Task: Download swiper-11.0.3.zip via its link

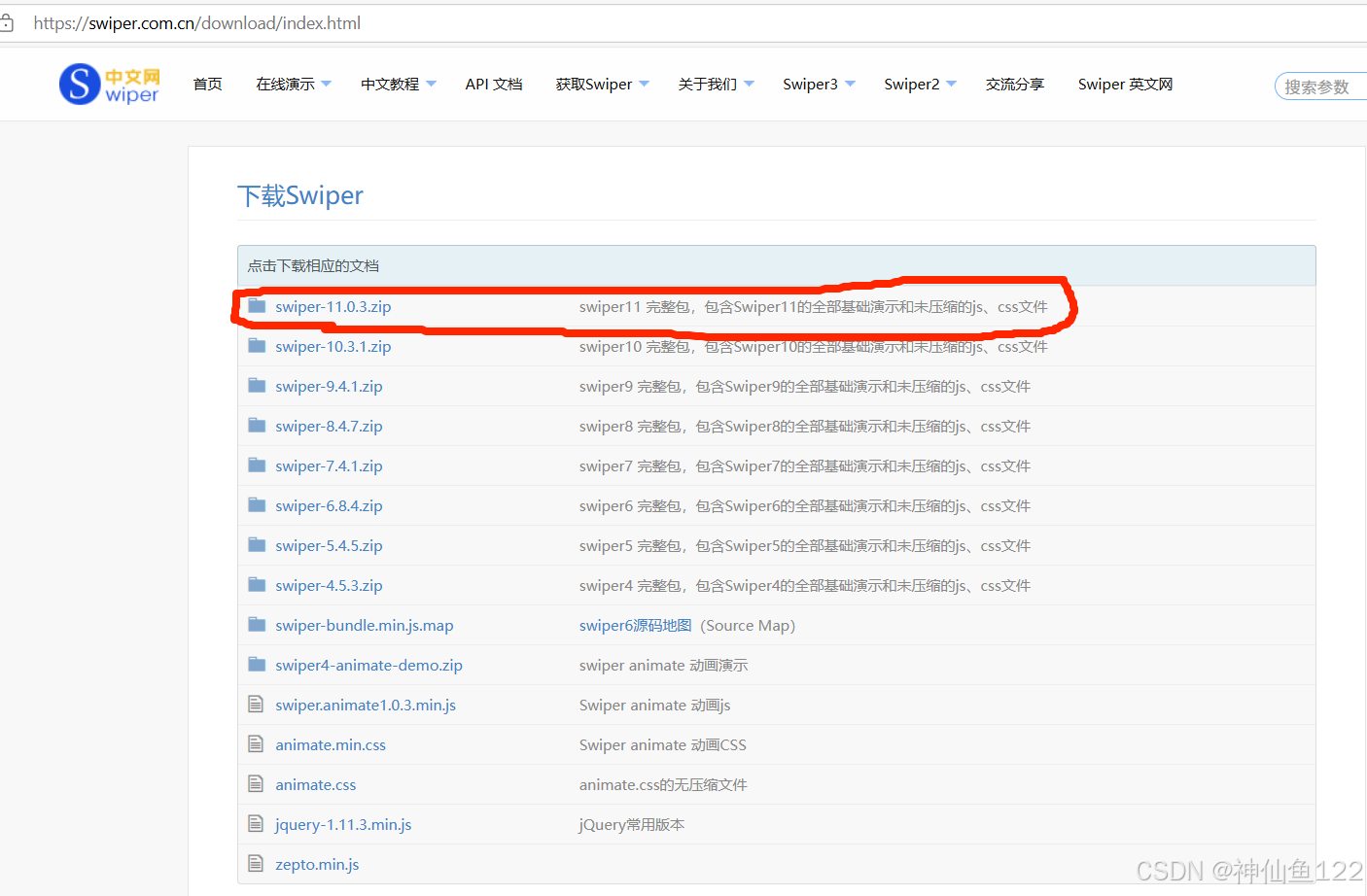Action: (x=333, y=305)
